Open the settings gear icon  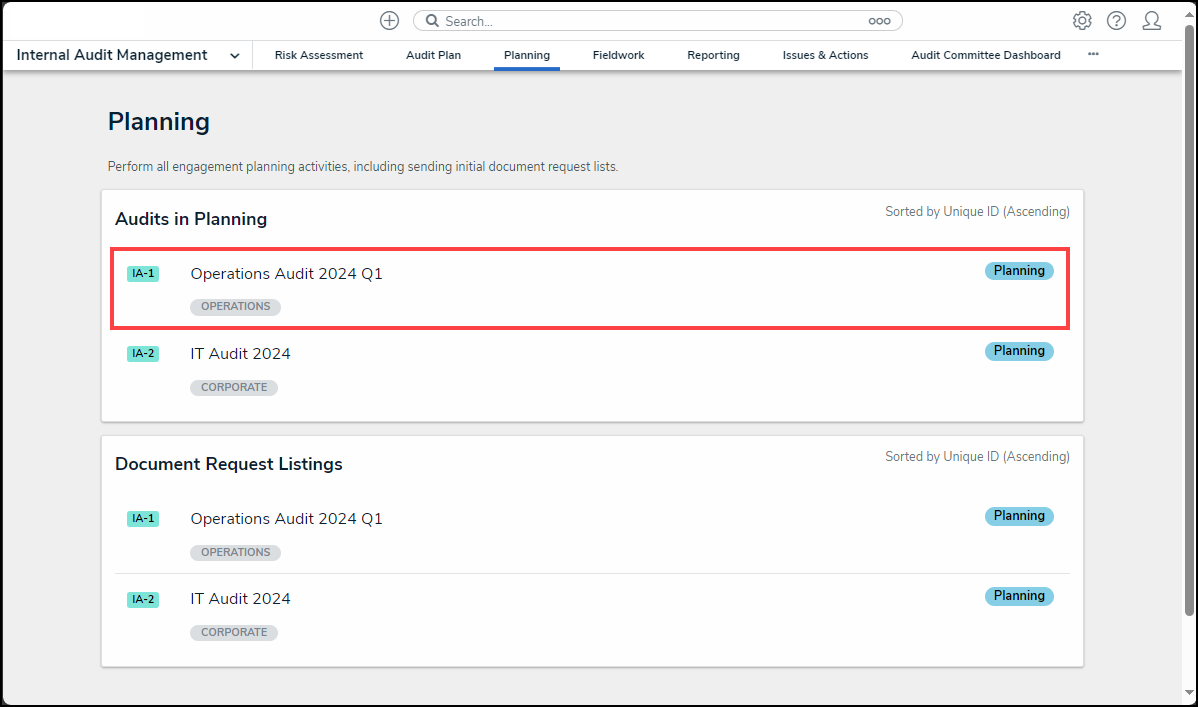(x=1082, y=21)
